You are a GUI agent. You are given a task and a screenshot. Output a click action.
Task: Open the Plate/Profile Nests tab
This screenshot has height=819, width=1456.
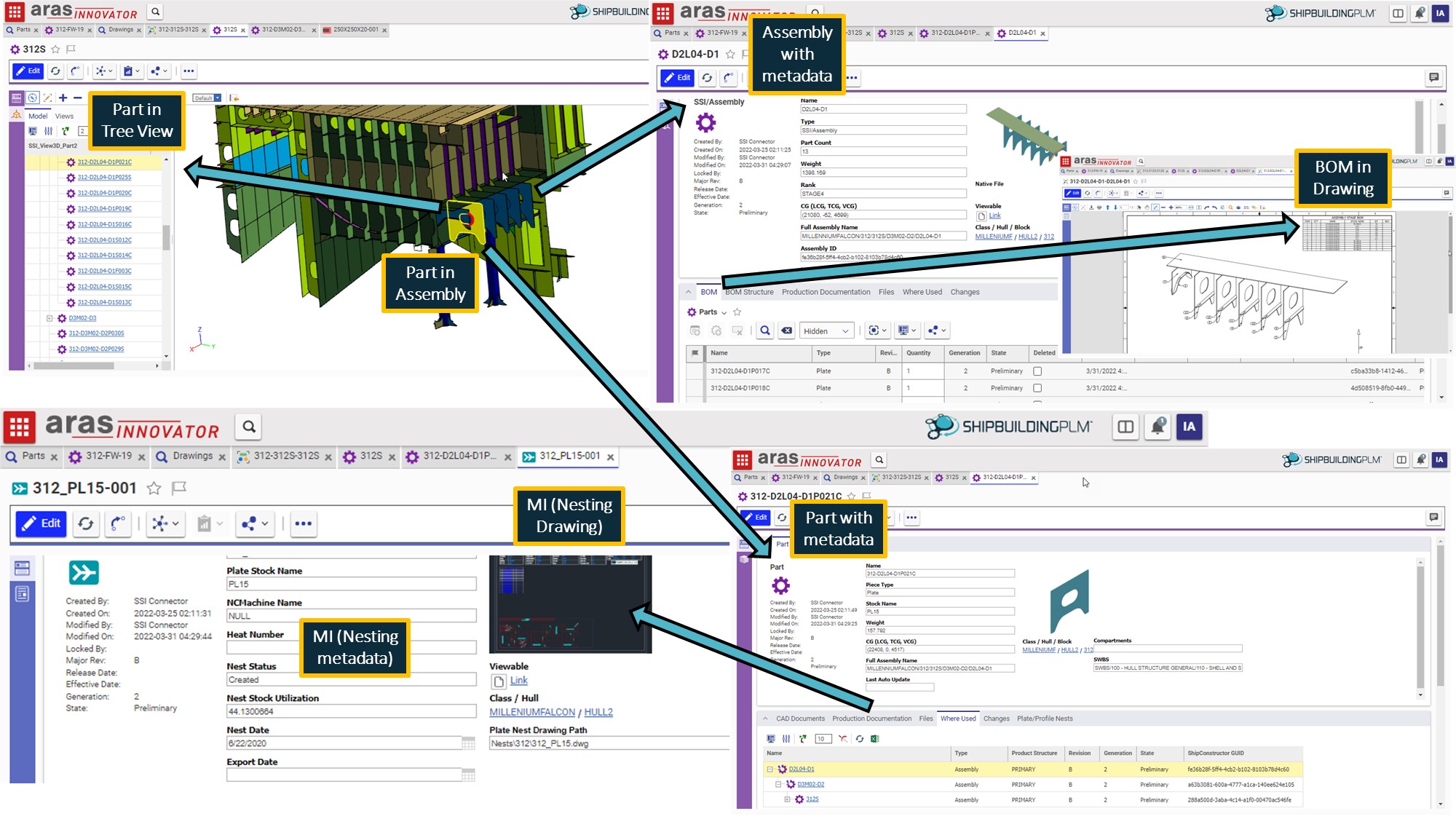coord(1047,719)
